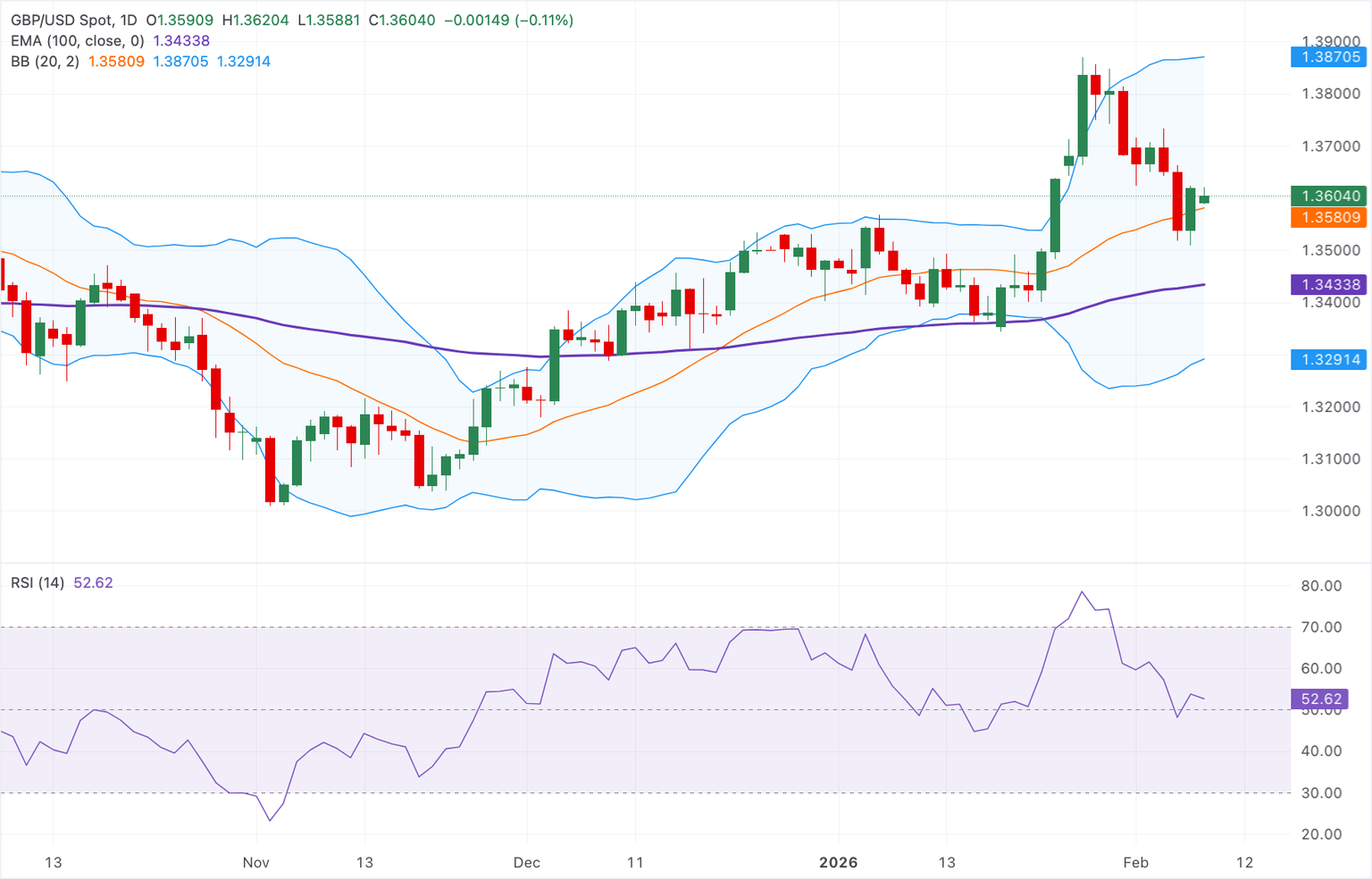This screenshot has width=1372, height=879.
Task: Click the Dec label on the time axis
Action: (x=527, y=863)
